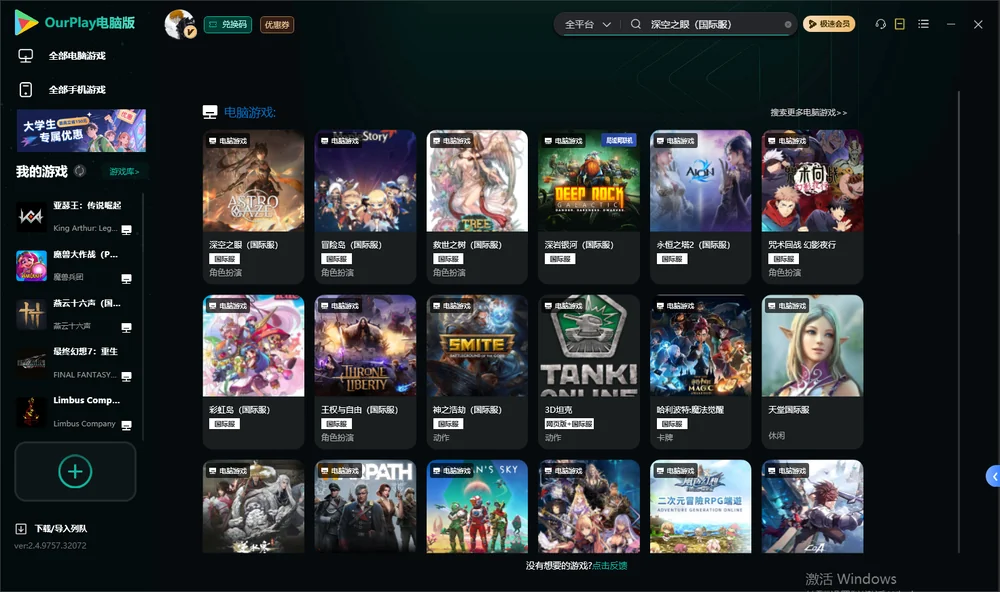Click the 电脑游戏: section monitor icon

(210, 112)
